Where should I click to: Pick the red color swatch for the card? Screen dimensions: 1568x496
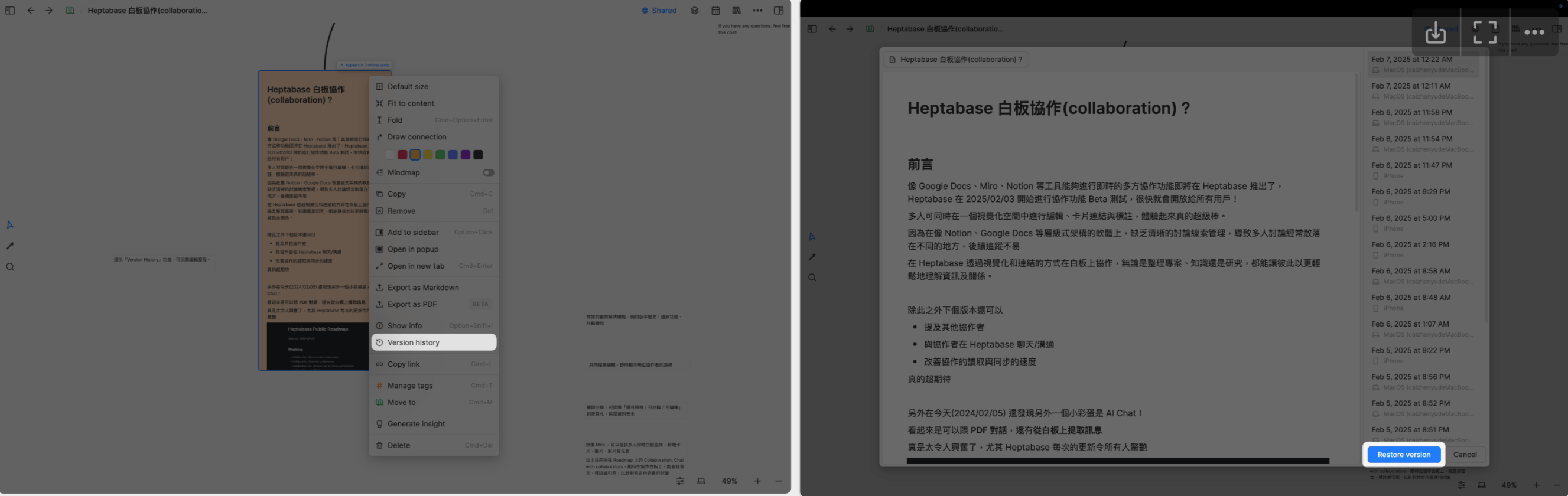[x=402, y=155]
